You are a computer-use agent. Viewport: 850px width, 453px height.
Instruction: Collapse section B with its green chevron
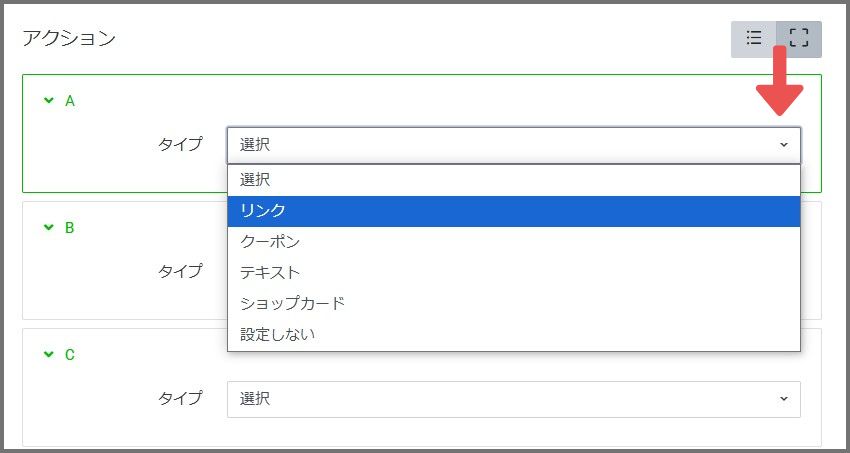(x=49, y=227)
